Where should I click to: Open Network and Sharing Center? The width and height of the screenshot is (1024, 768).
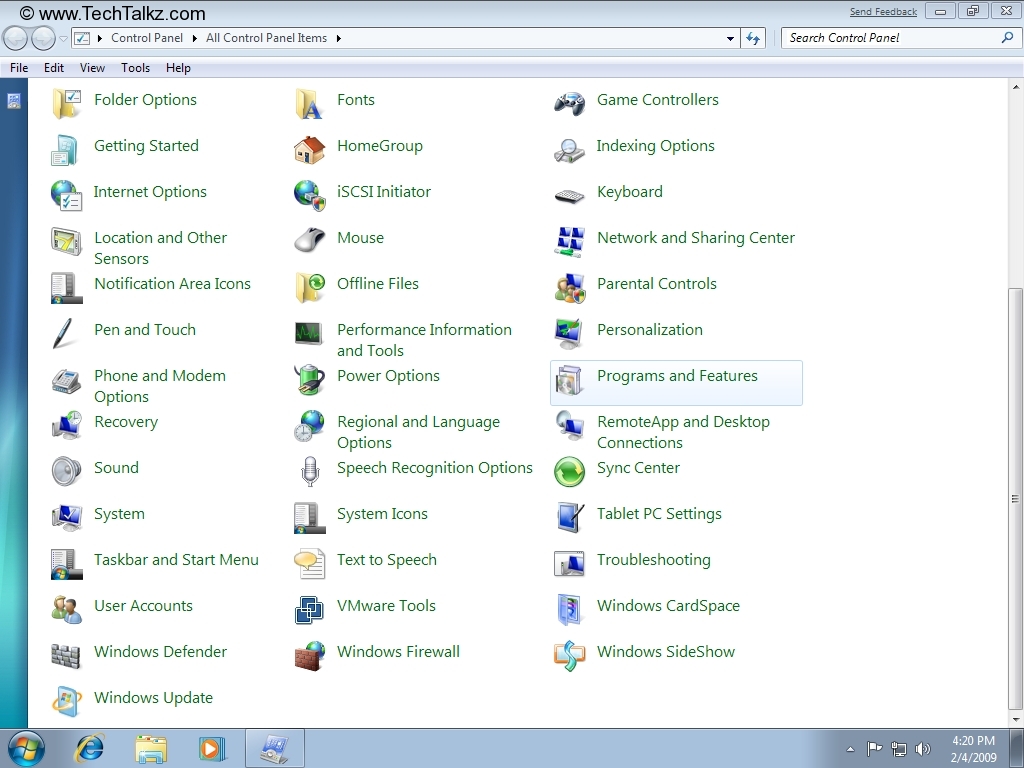(x=696, y=238)
